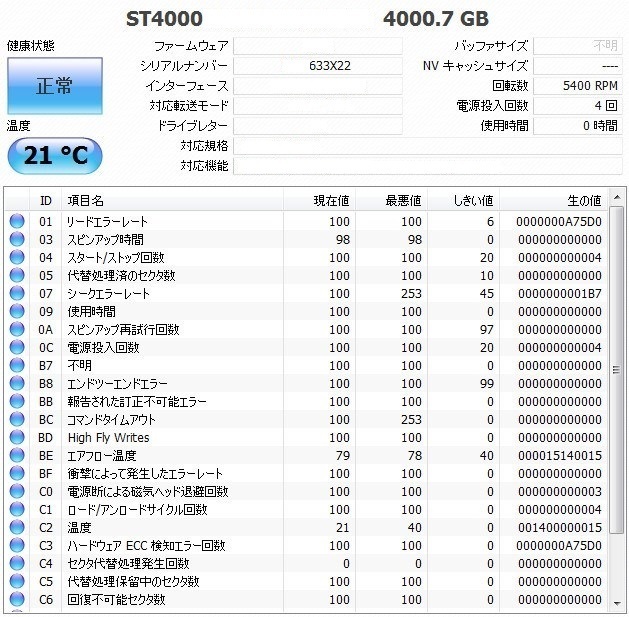Click the しきい値 column header

tap(464, 200)
